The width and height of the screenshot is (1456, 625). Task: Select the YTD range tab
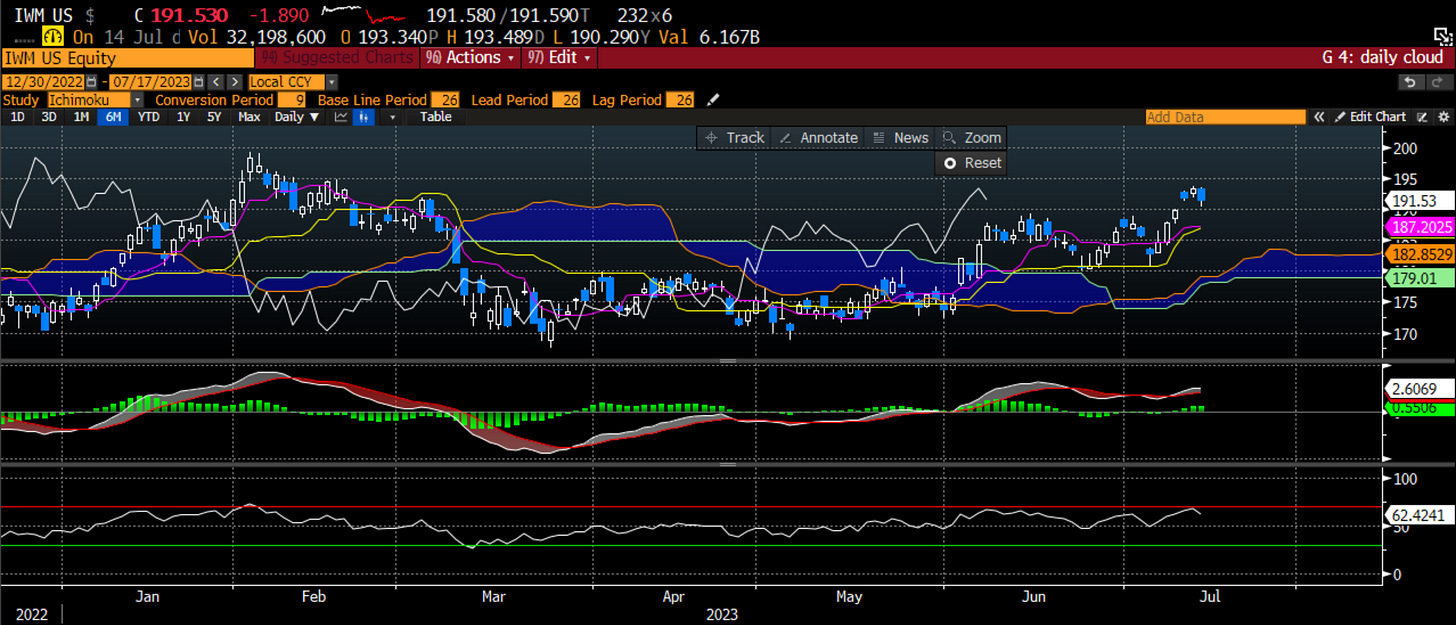(148, 117)
